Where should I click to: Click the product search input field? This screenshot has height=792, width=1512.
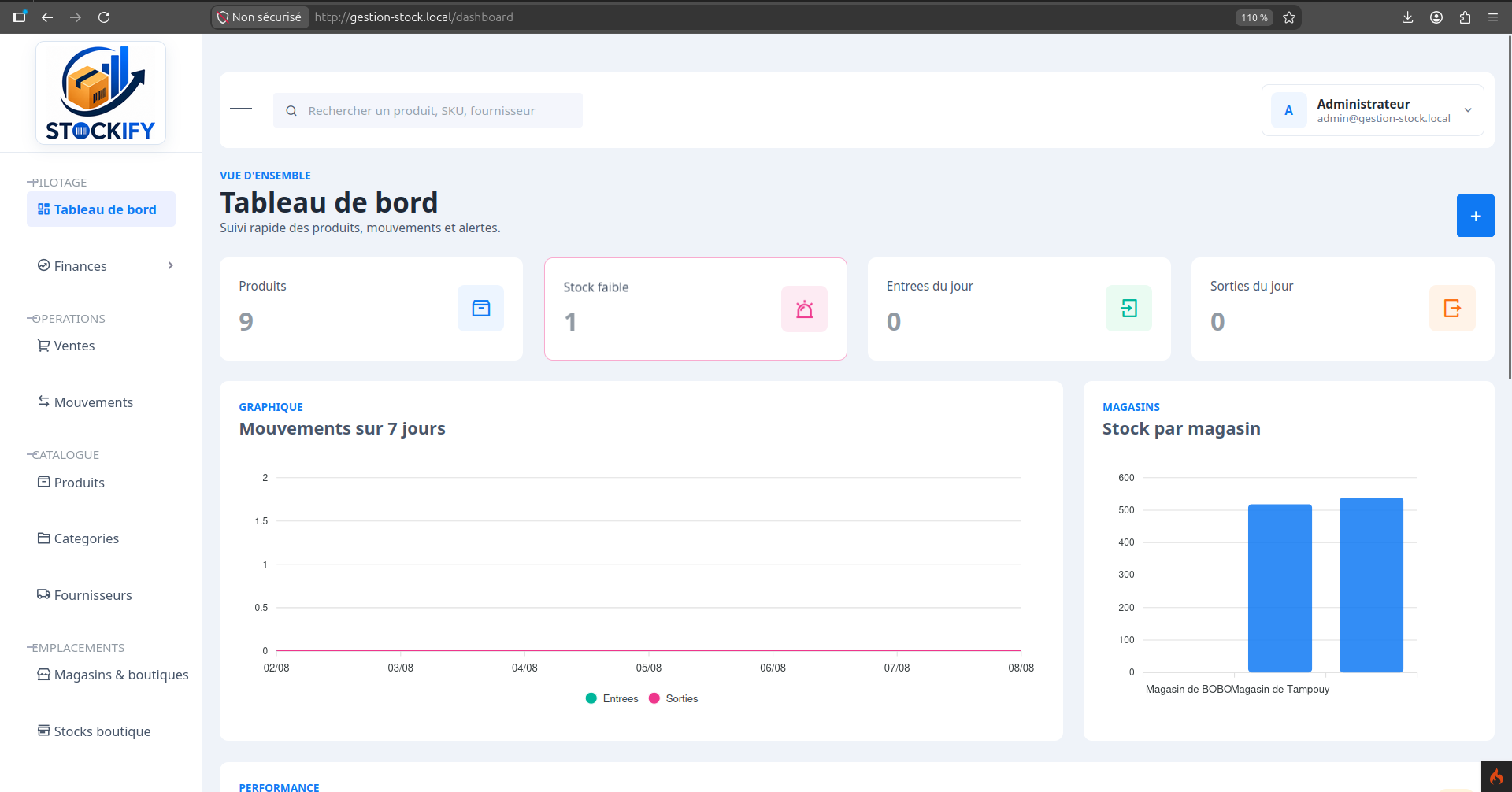[428, 111]
